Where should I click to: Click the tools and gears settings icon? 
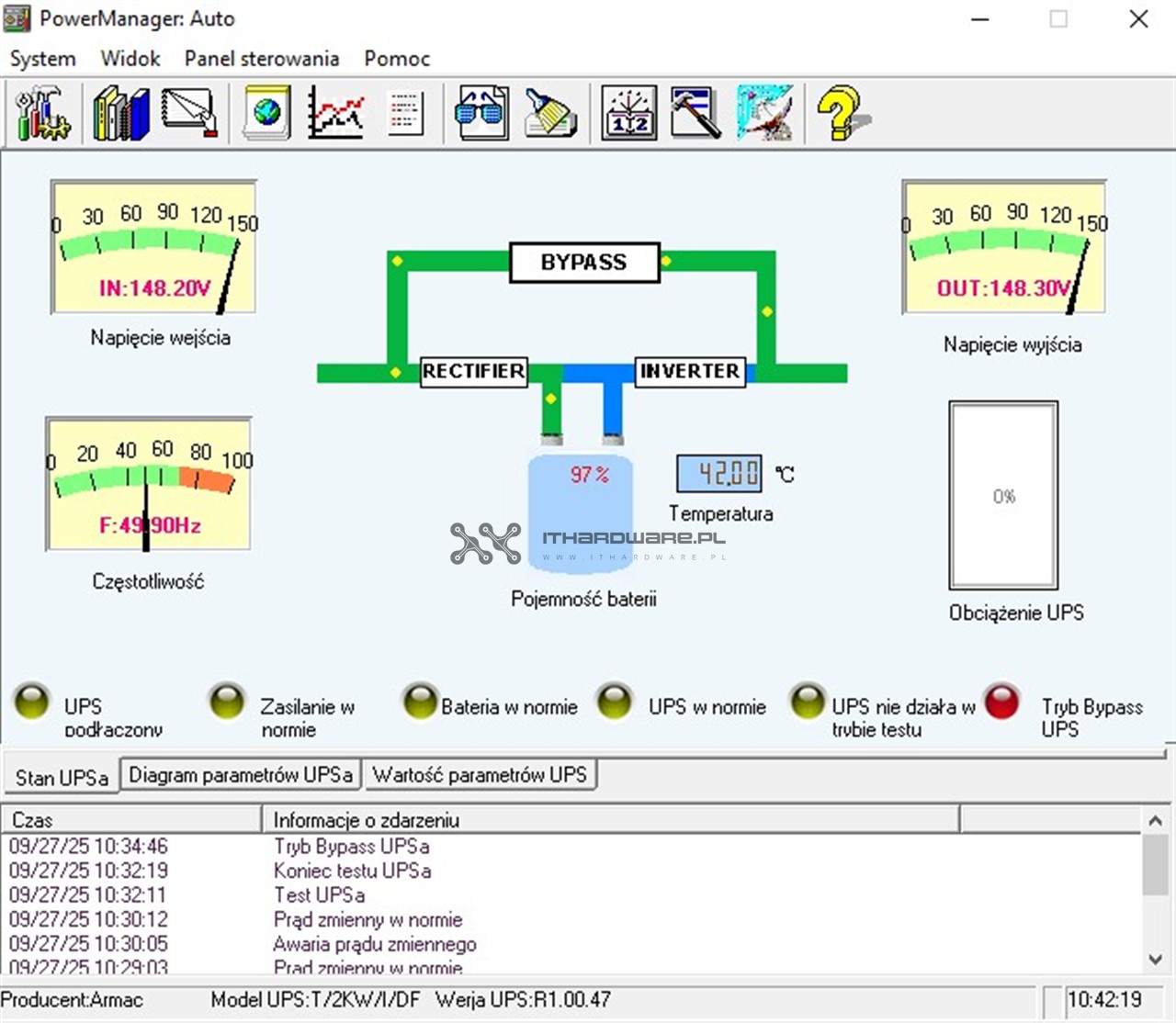click(42, 113)
